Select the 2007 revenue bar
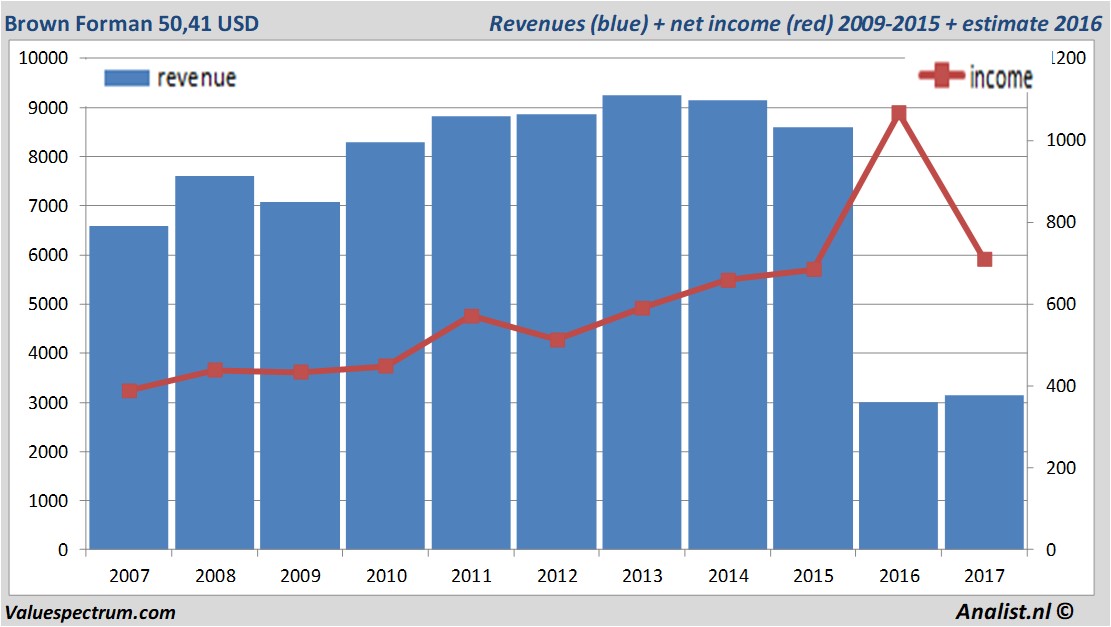The height and width of the screenshot is (627, 1111). [x=129, y=388]
